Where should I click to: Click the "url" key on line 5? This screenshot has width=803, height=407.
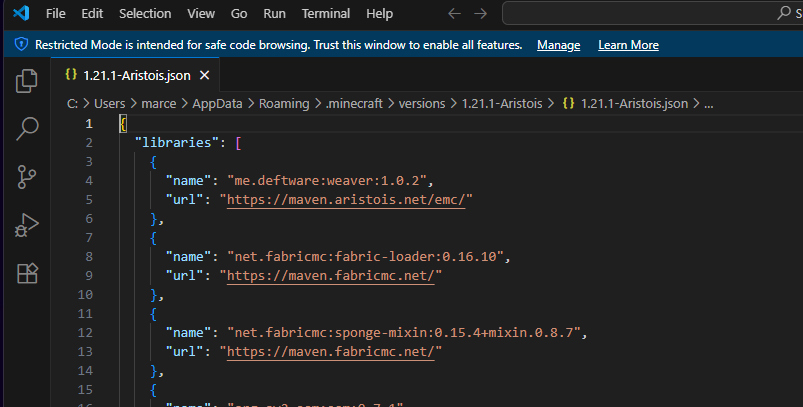184,200
